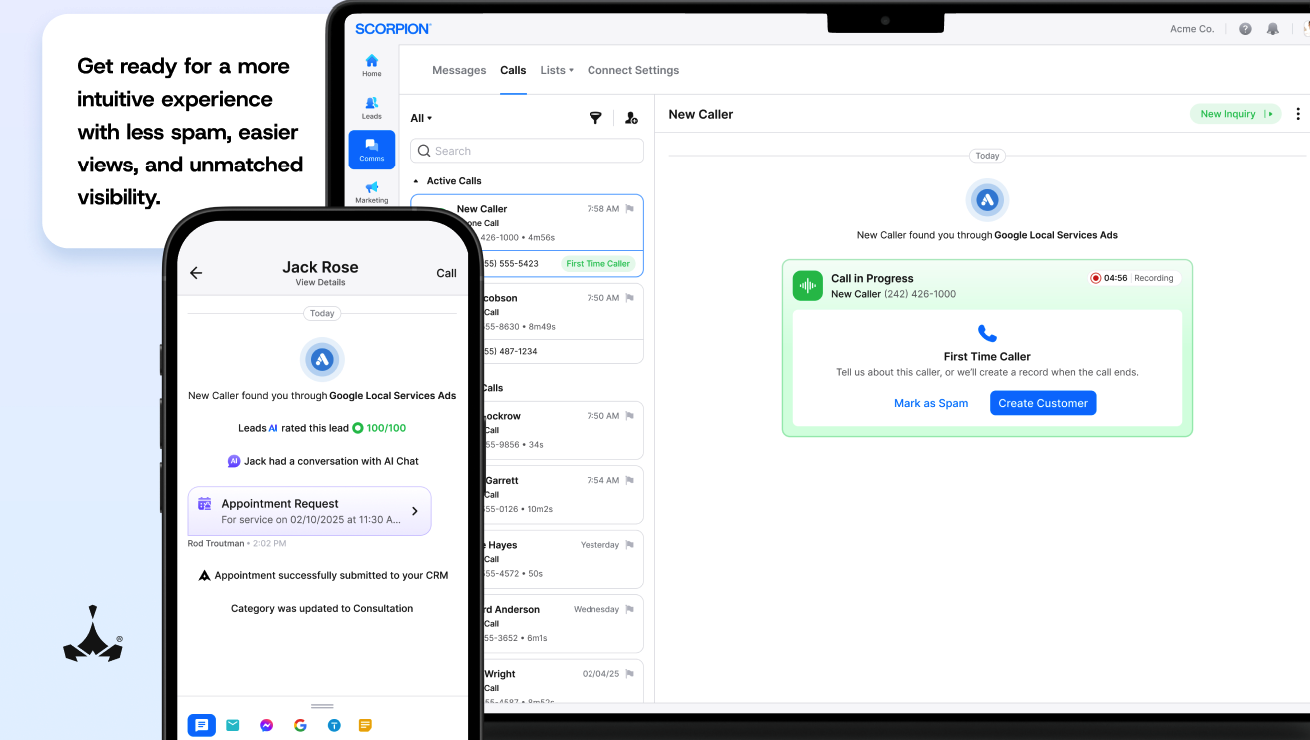Click the Create Customer button
Viewport: 1310px width, 740px height.
1043,403
